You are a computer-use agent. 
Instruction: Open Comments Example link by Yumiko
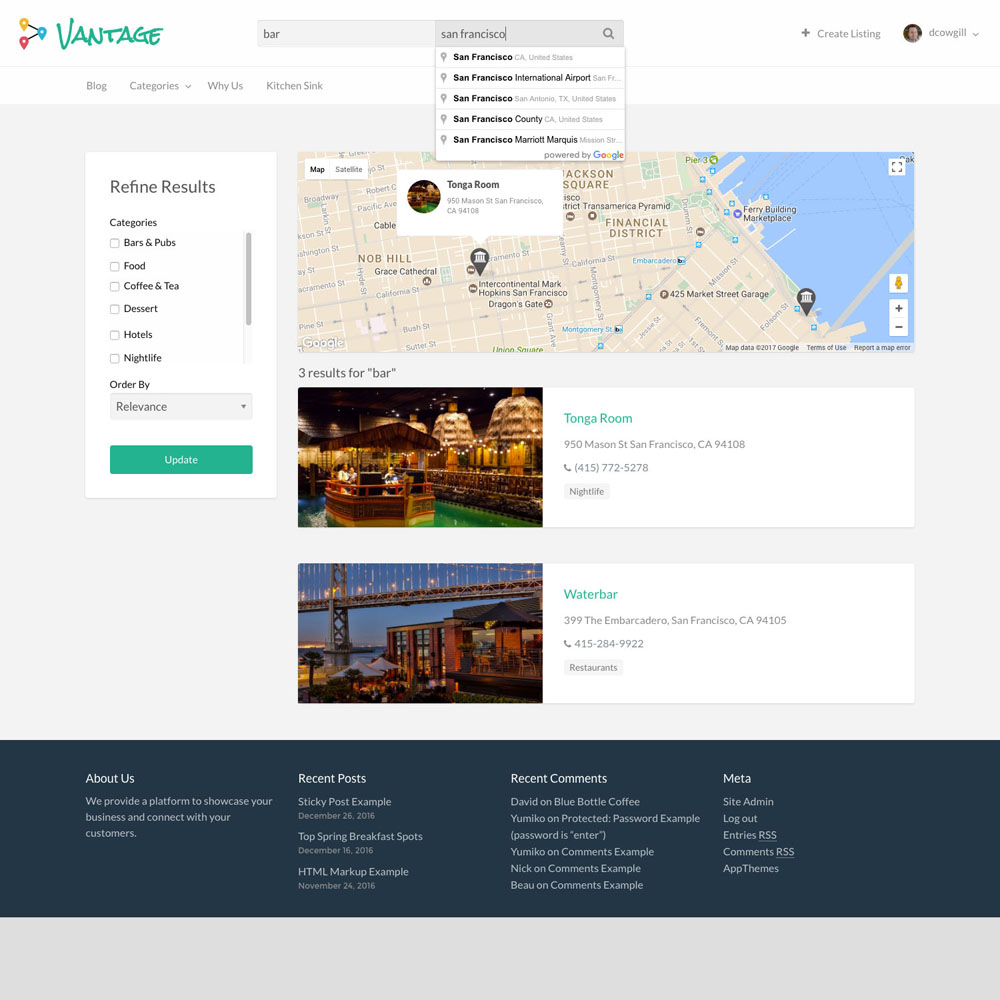[608, 851]
